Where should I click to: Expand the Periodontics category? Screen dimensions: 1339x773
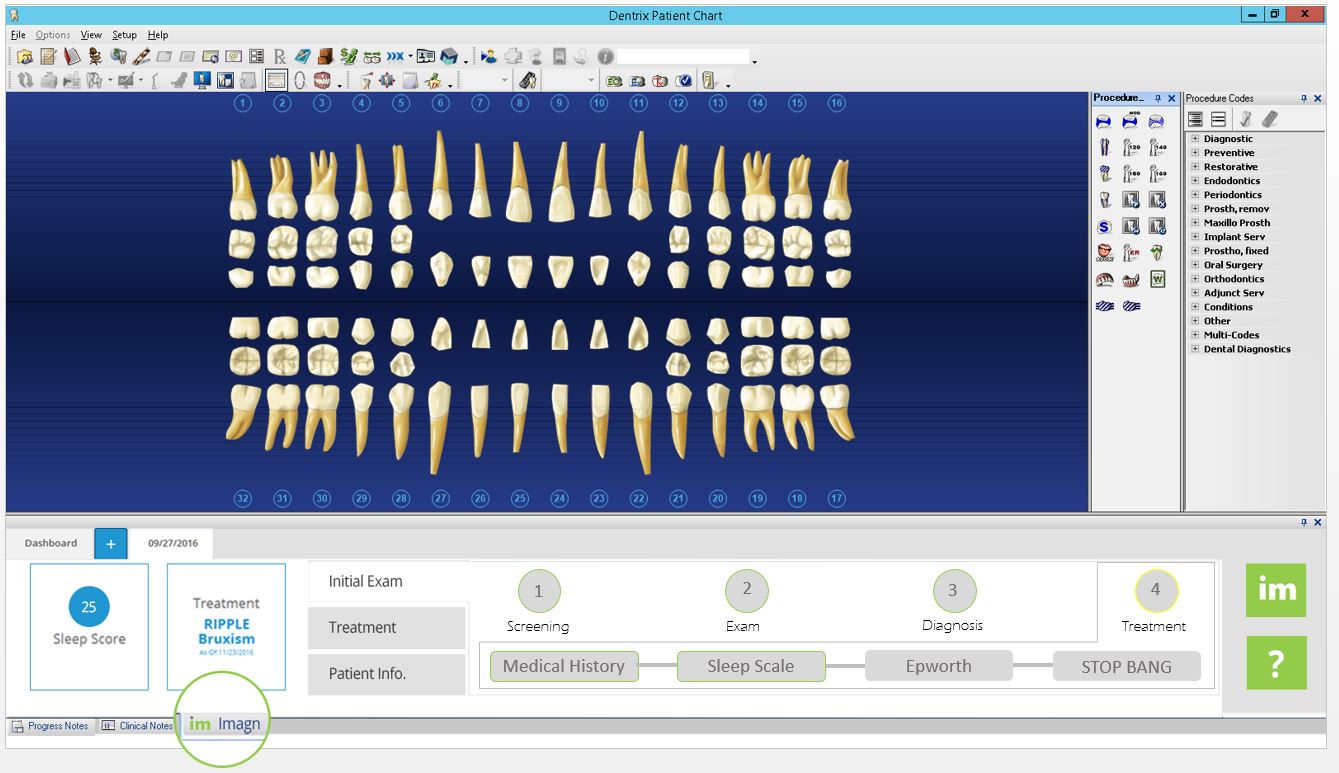pos(1195,195)
